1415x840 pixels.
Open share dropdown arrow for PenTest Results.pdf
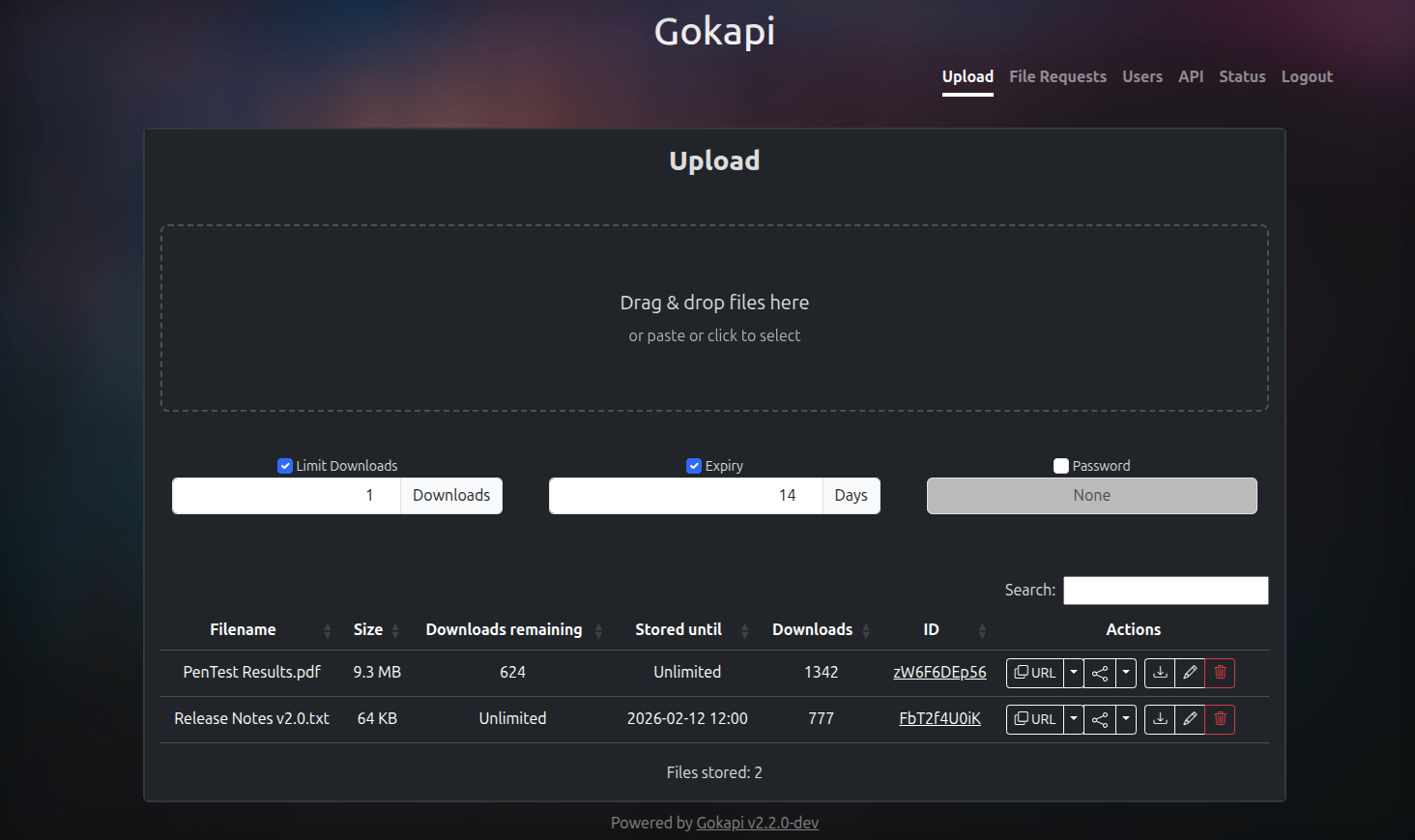pyautogui.click(x=1126, y=673)
